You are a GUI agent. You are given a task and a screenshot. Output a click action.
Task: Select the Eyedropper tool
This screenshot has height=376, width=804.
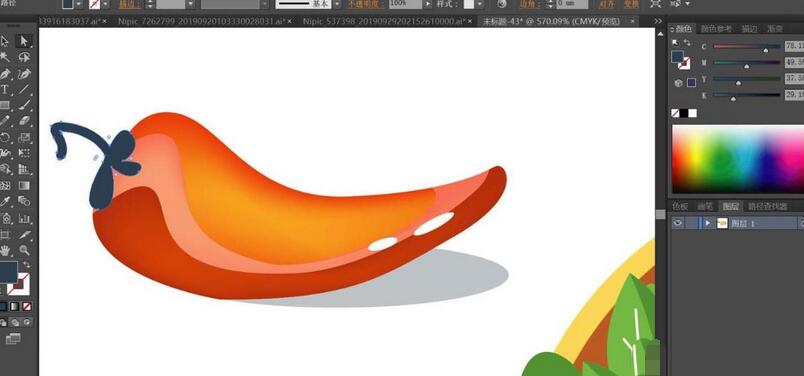pos(5,201)
